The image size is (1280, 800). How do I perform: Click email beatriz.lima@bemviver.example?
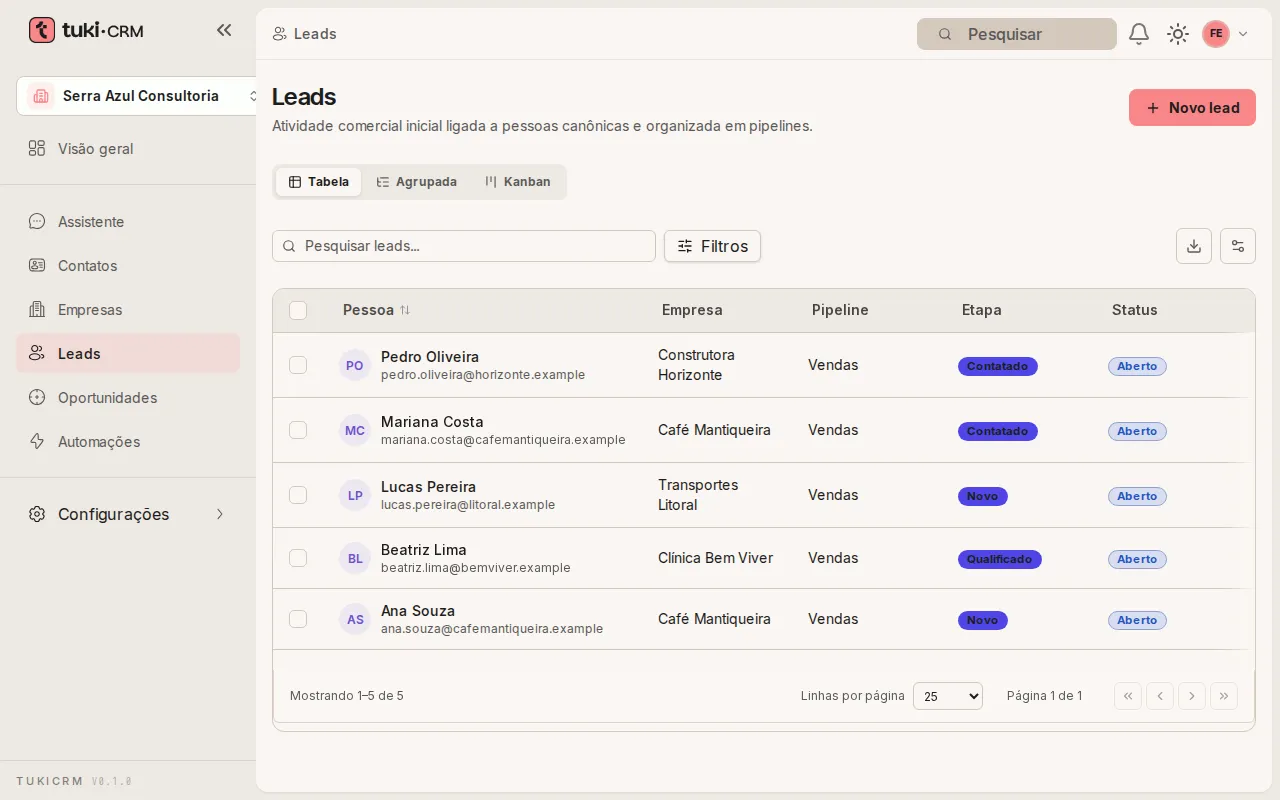tap(476, 568)
